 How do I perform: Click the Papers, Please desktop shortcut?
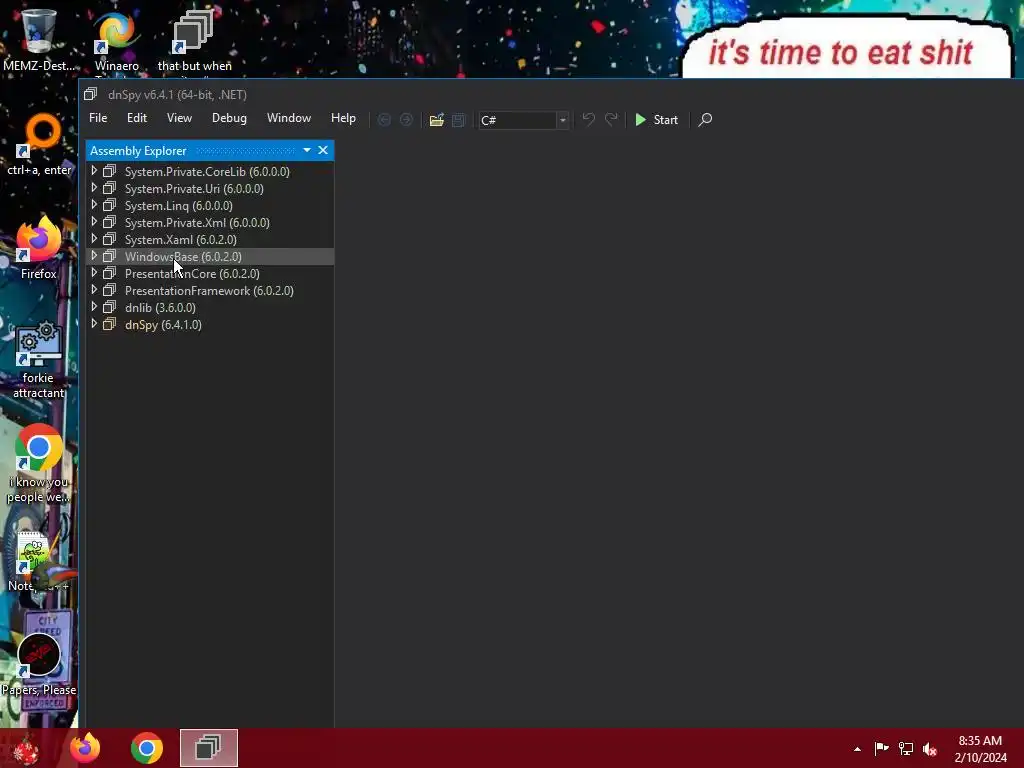click(x=39, y=665)
